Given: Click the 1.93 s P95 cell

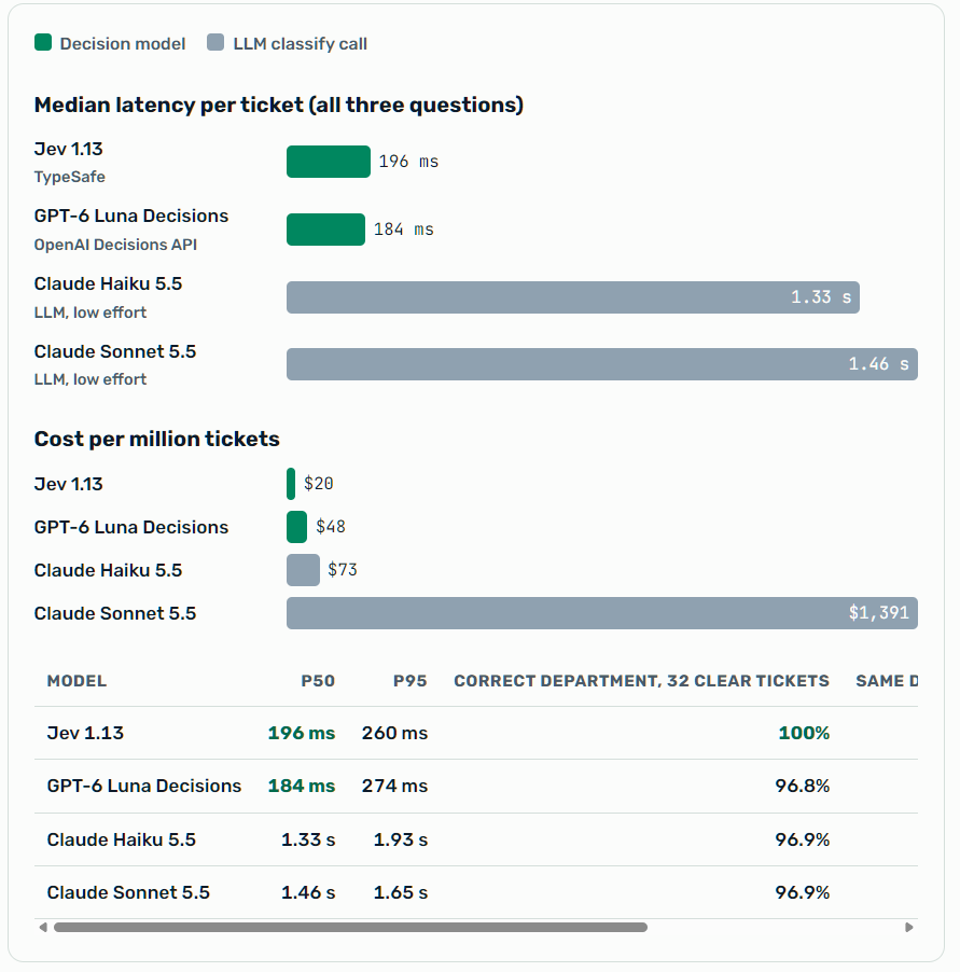Looking at the screenshot, I should 400,840.
